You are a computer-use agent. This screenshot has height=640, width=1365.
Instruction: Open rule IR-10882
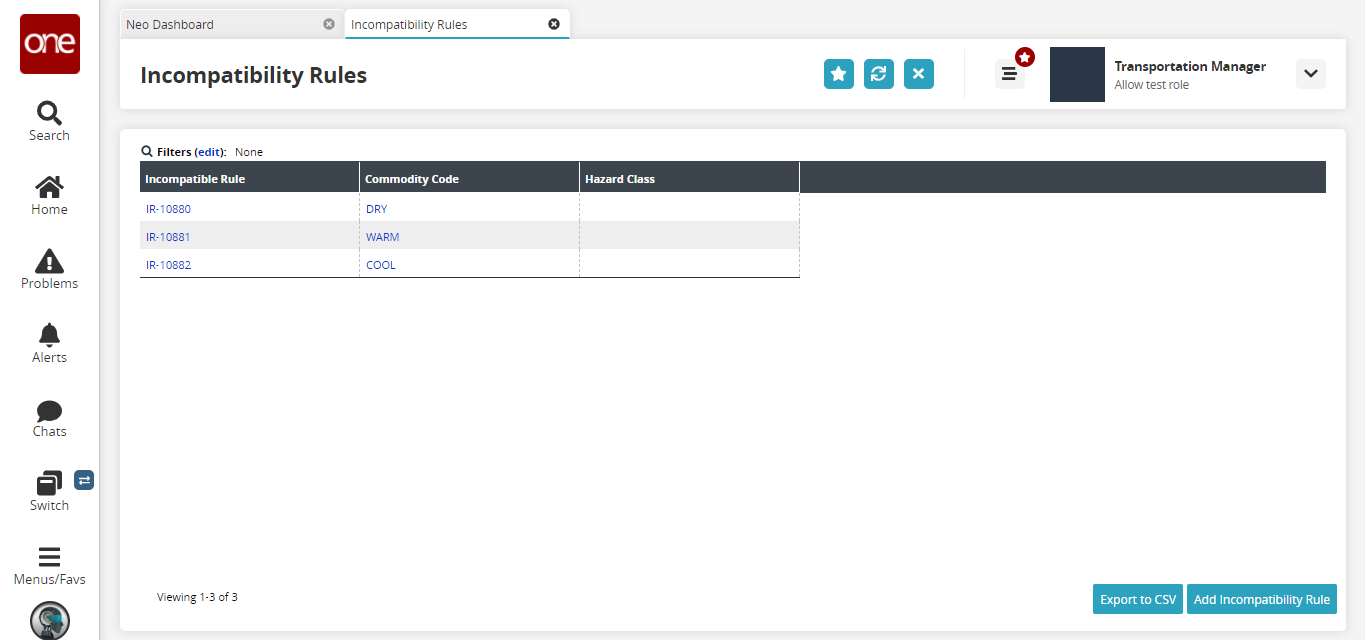tap(168, 265)
